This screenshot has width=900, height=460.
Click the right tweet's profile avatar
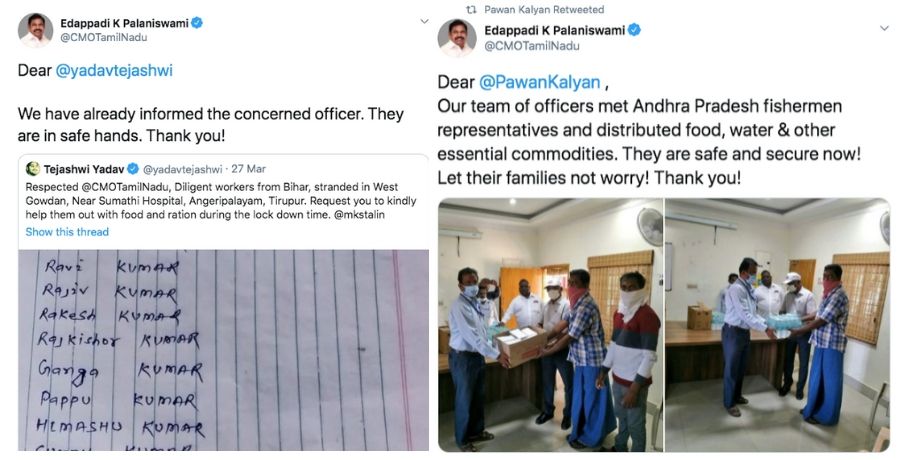click(x=457, y=38)
